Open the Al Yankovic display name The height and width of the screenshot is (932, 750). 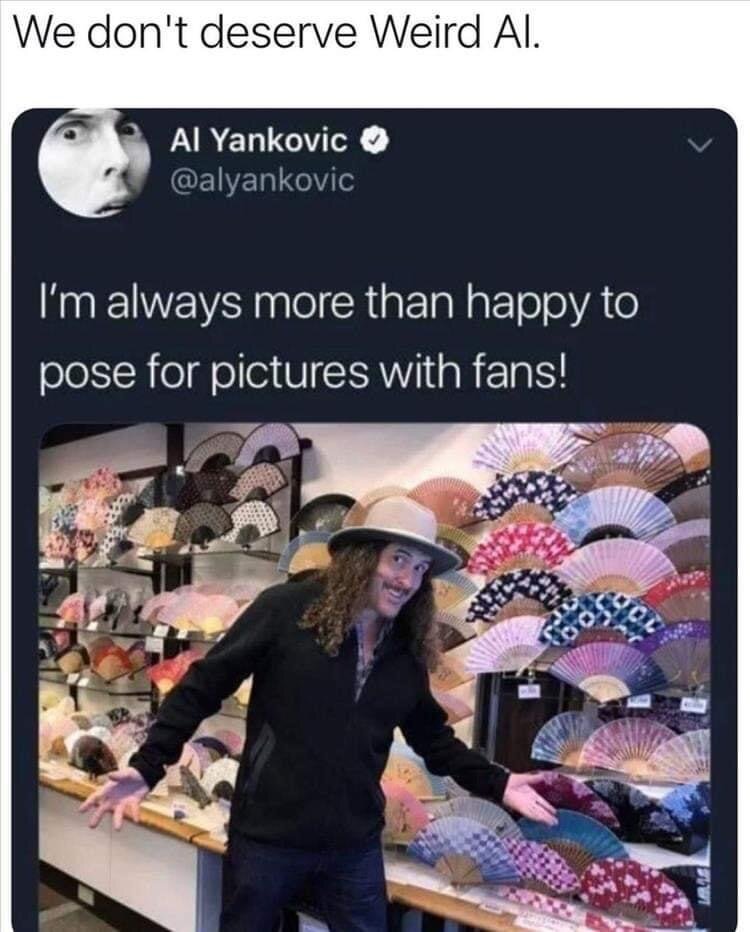click(x=258, y=141)
